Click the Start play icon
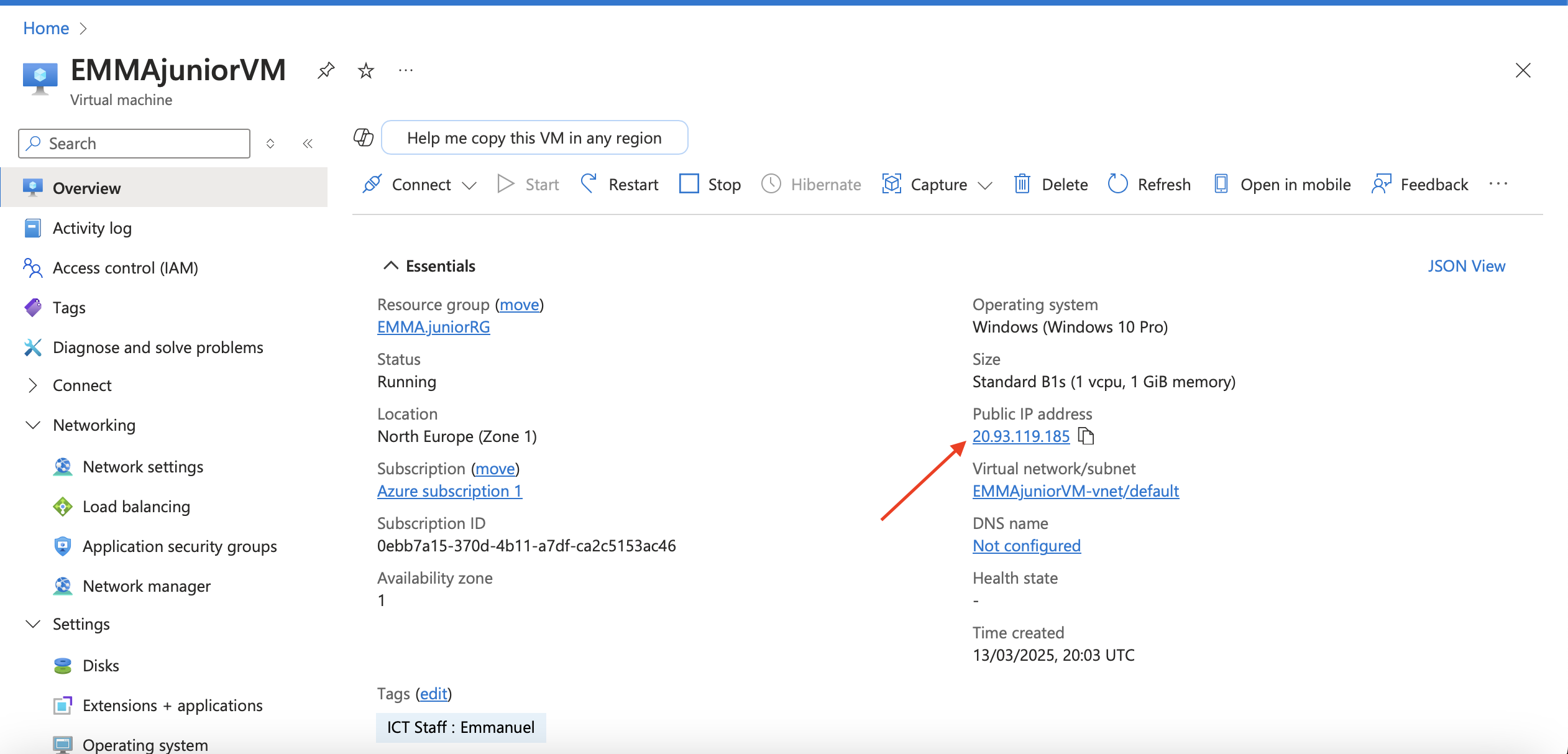This screenshot has height=754, width=1568. tap(506, 184)
